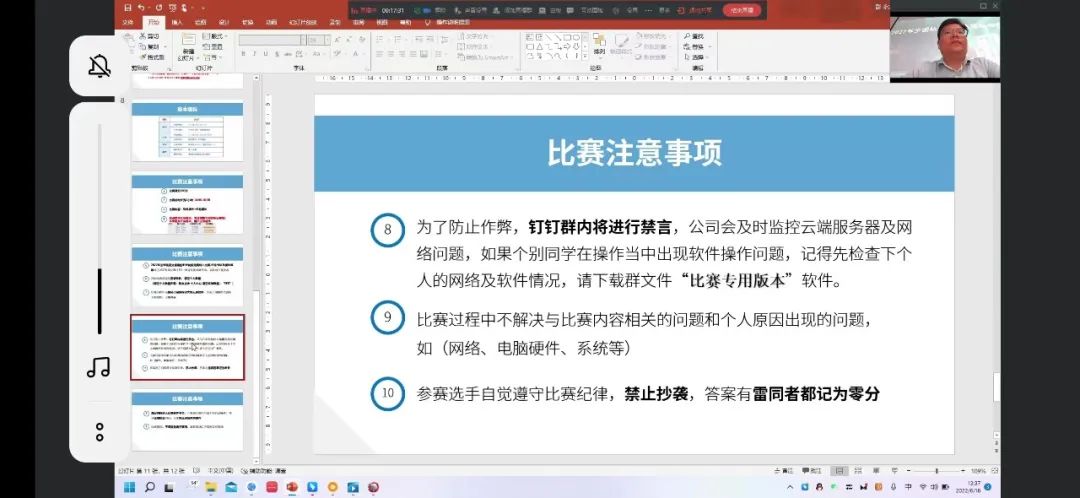Click the Windows Start button
Image resolution: width=1080 pixels, height=498 pixels.
click(128, 487)
